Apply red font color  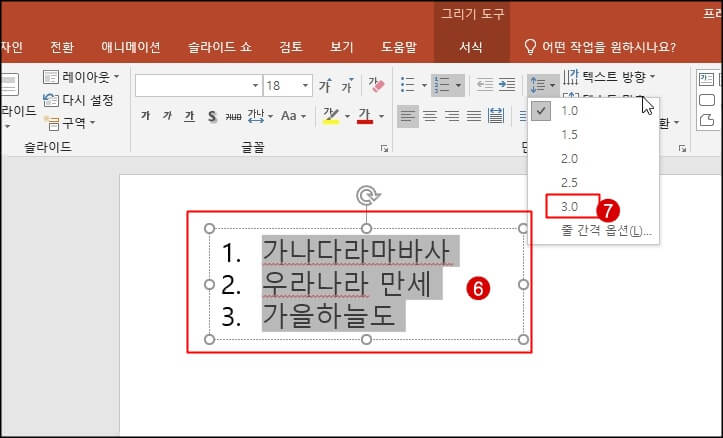point(365,116)
